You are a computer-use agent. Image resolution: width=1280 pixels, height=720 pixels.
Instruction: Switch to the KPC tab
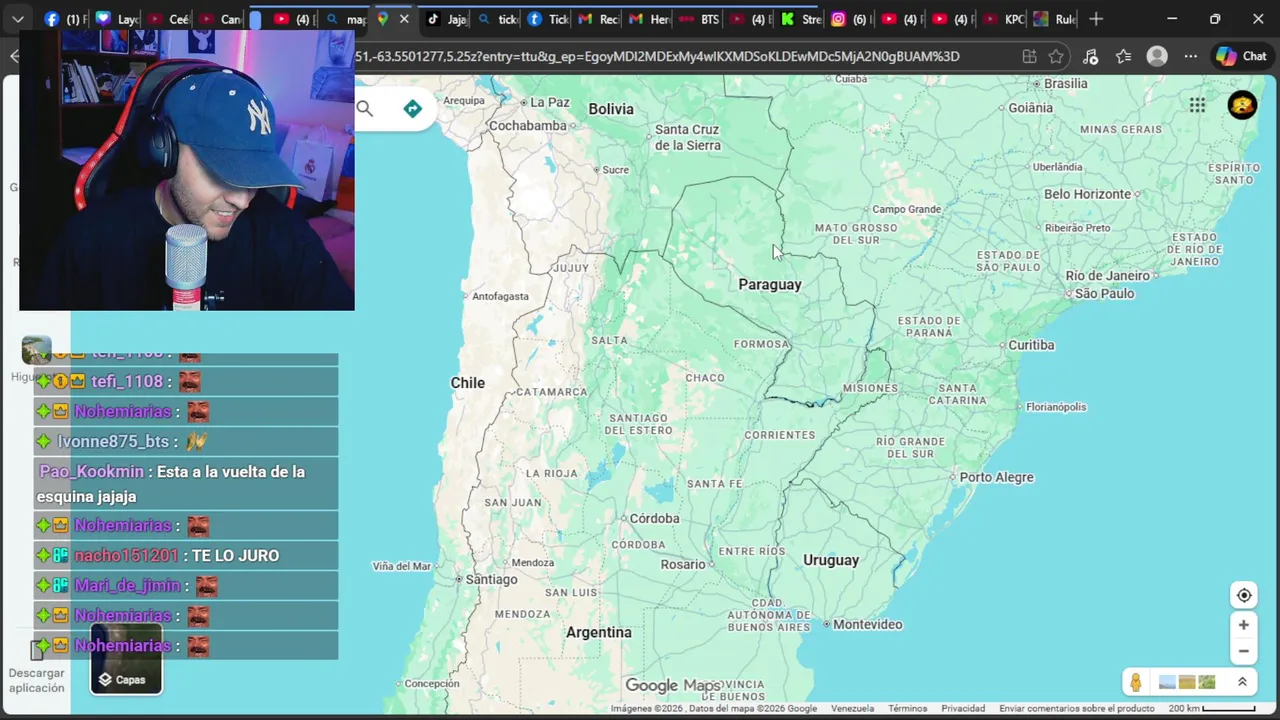[1002, 19]
